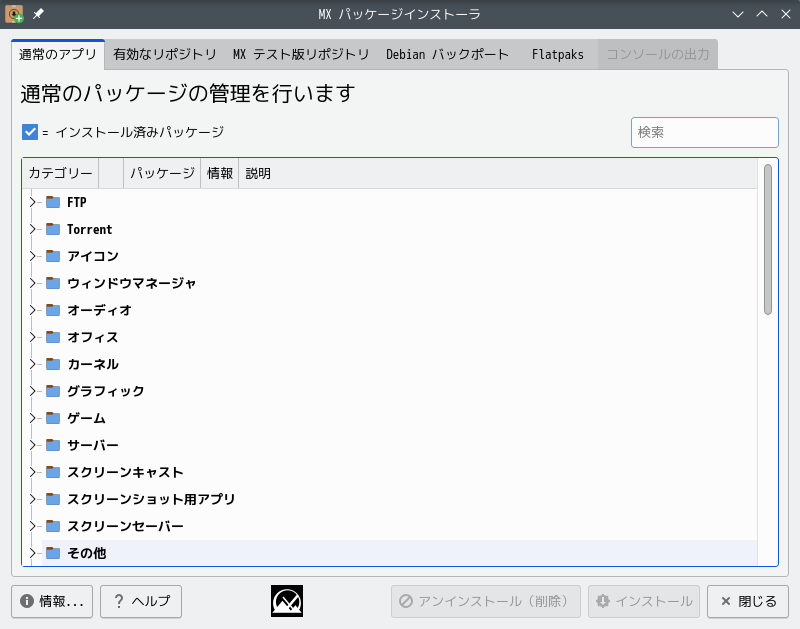This screenshot has height=629, width=800.
Task: Expand the ウィンドウマネージャ category
Action: tap(32, 283)
